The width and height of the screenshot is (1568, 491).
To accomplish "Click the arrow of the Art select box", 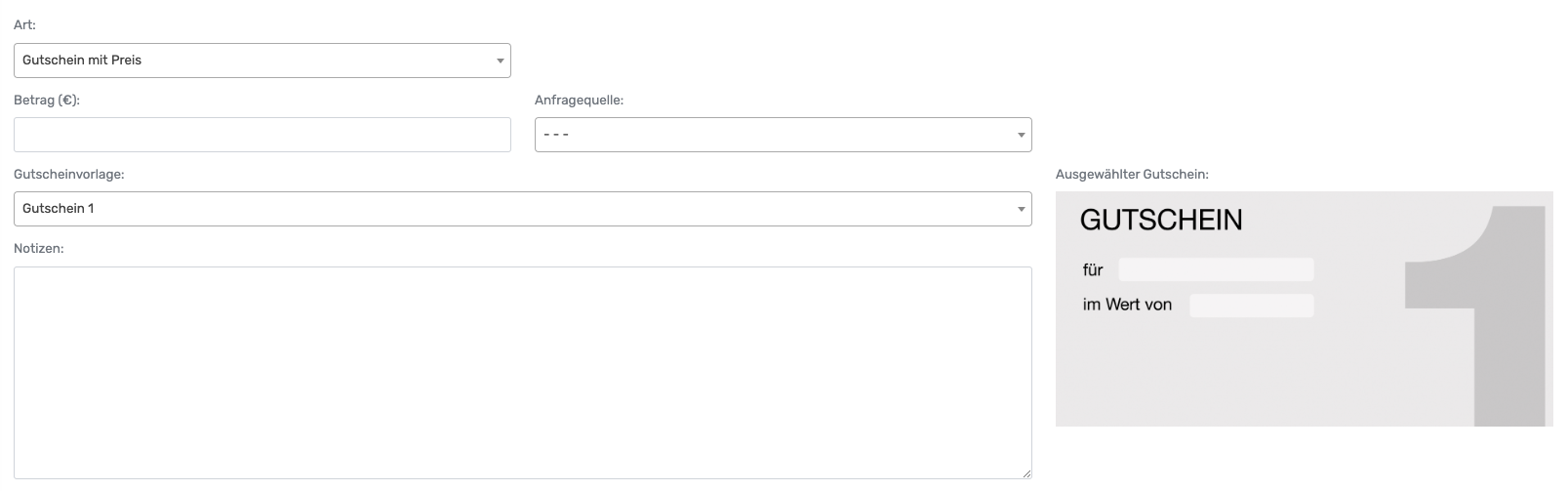I will (x=500, y=61).
